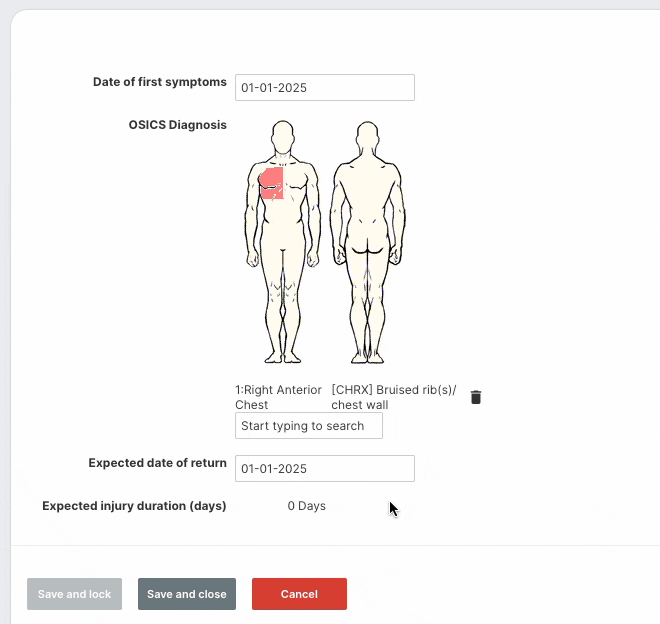Select the head on the front body figure
660x624 pixels.
click(x=282, y=135)
